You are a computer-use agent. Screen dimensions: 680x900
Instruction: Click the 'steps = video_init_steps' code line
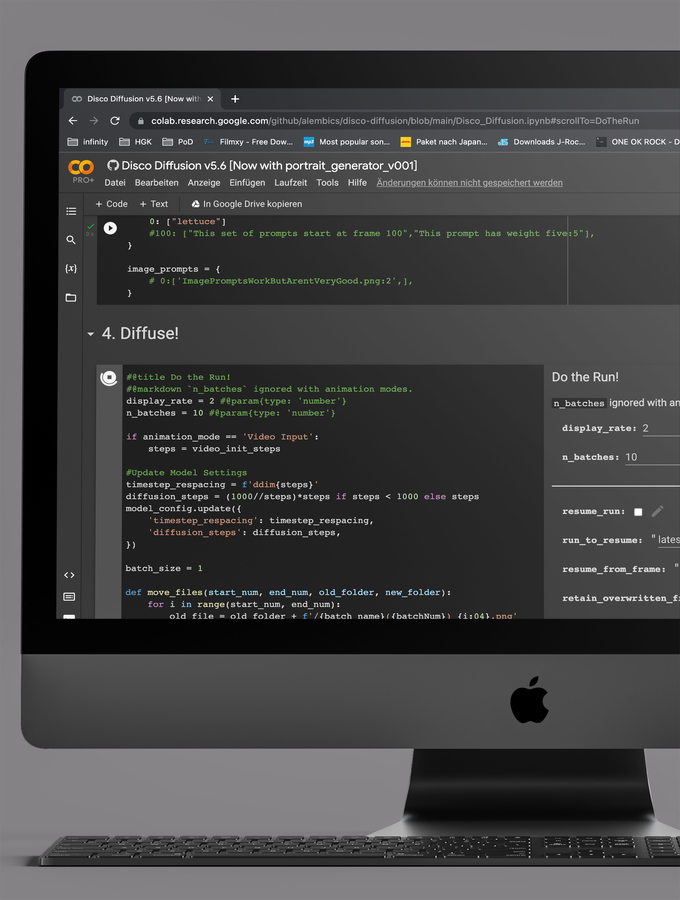coord(214,449)
